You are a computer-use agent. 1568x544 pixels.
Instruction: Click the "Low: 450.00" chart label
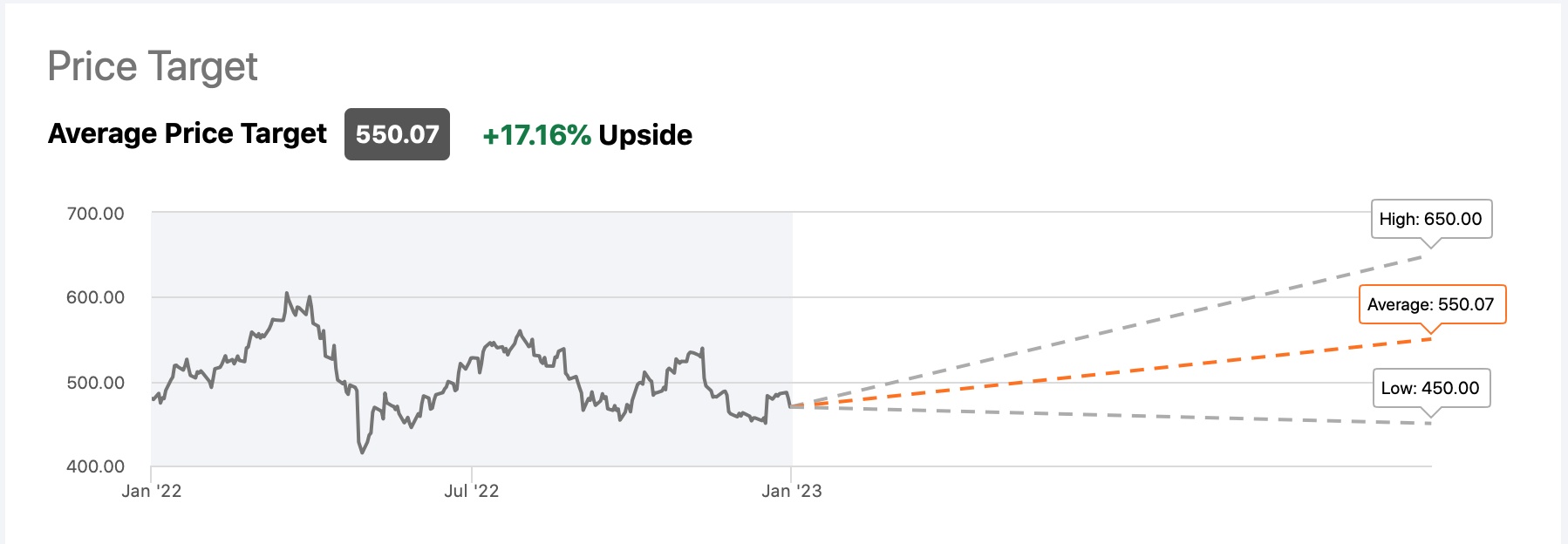click(x=1430, y=388)
